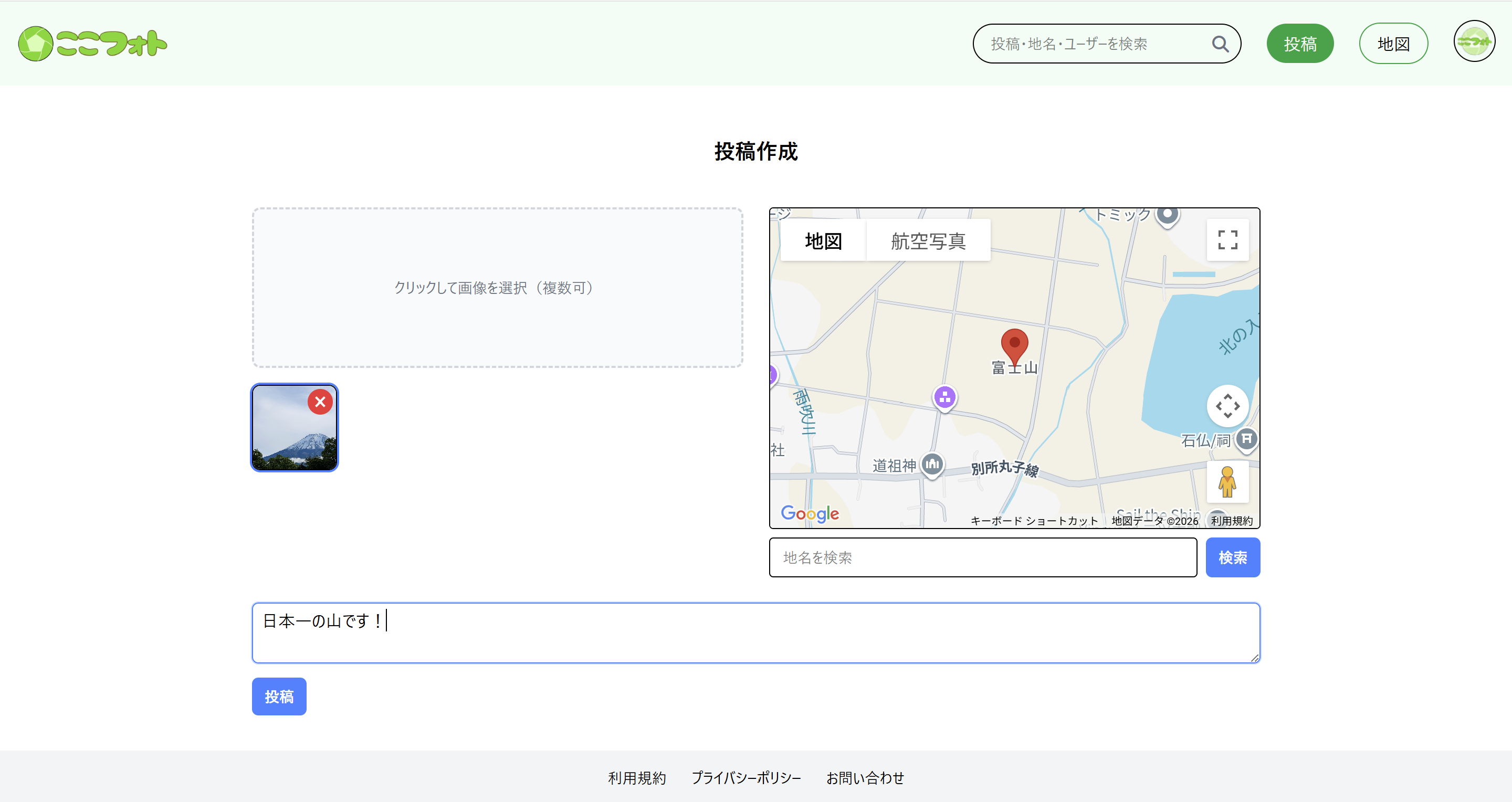Open the 地図 page from header
Image resolution: width=1512 pixels, height=802 pixels.
(1393, 44)
